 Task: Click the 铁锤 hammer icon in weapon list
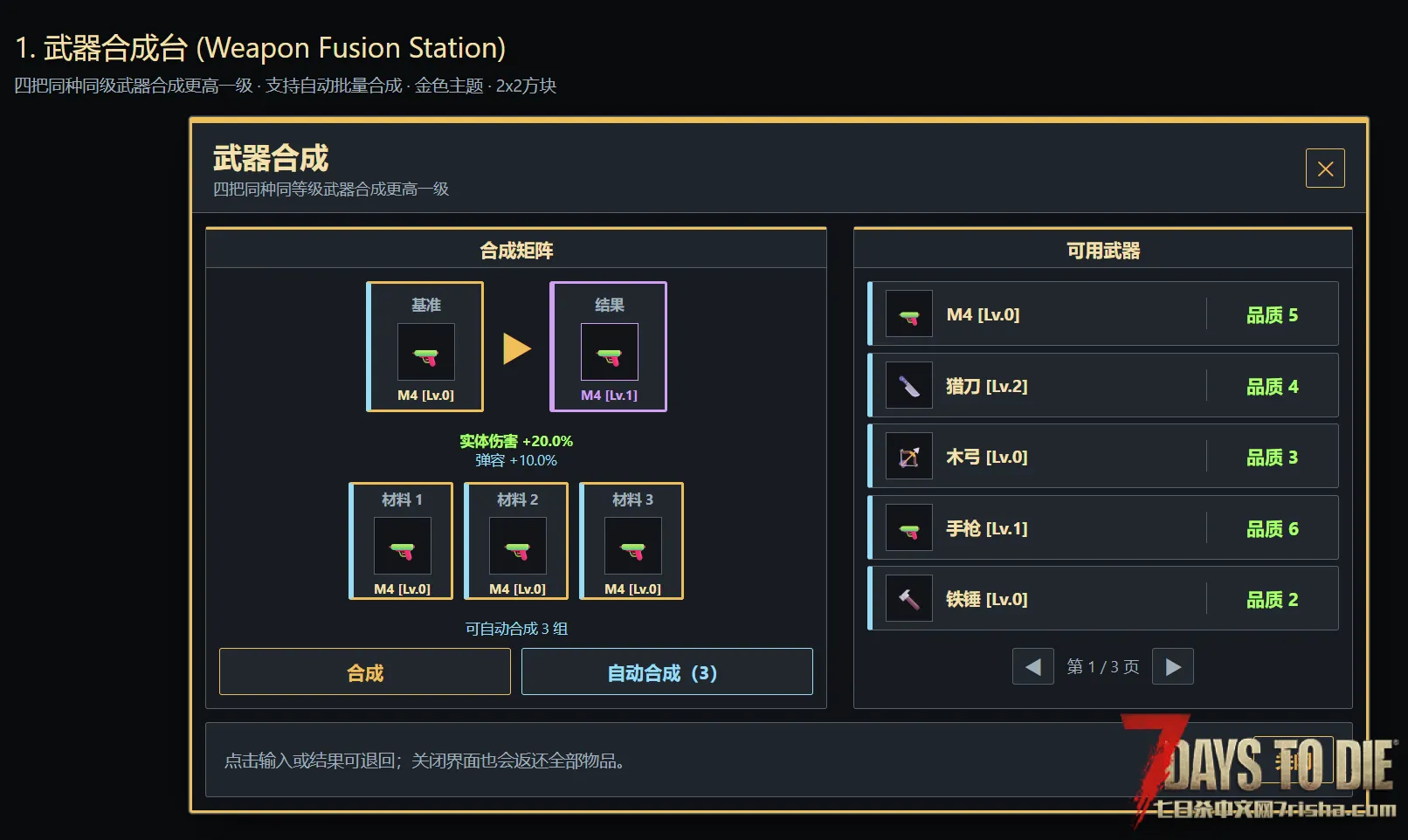click(909, 599)
